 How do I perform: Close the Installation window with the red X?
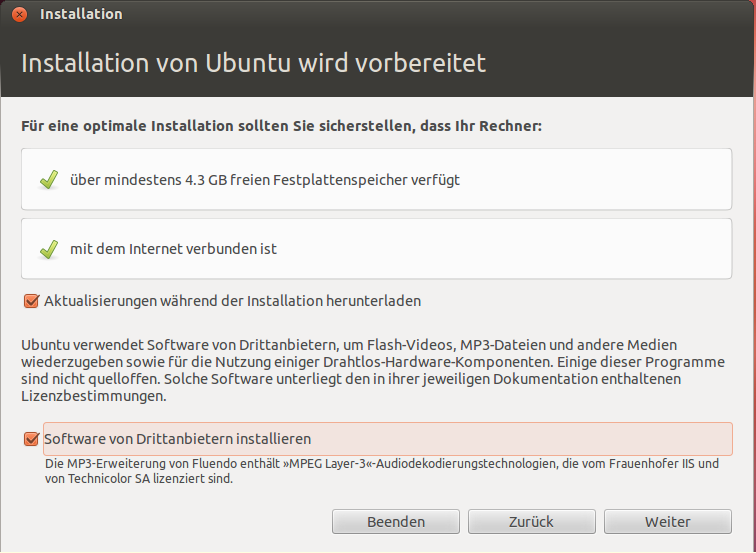[x=19, y=14]
